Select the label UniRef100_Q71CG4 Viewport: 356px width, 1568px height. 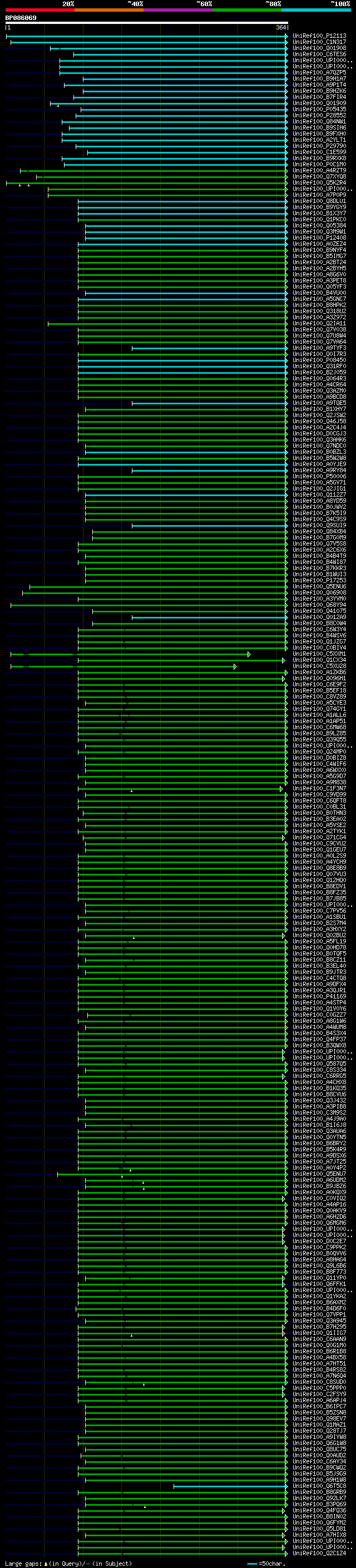[x=319, y=838]
